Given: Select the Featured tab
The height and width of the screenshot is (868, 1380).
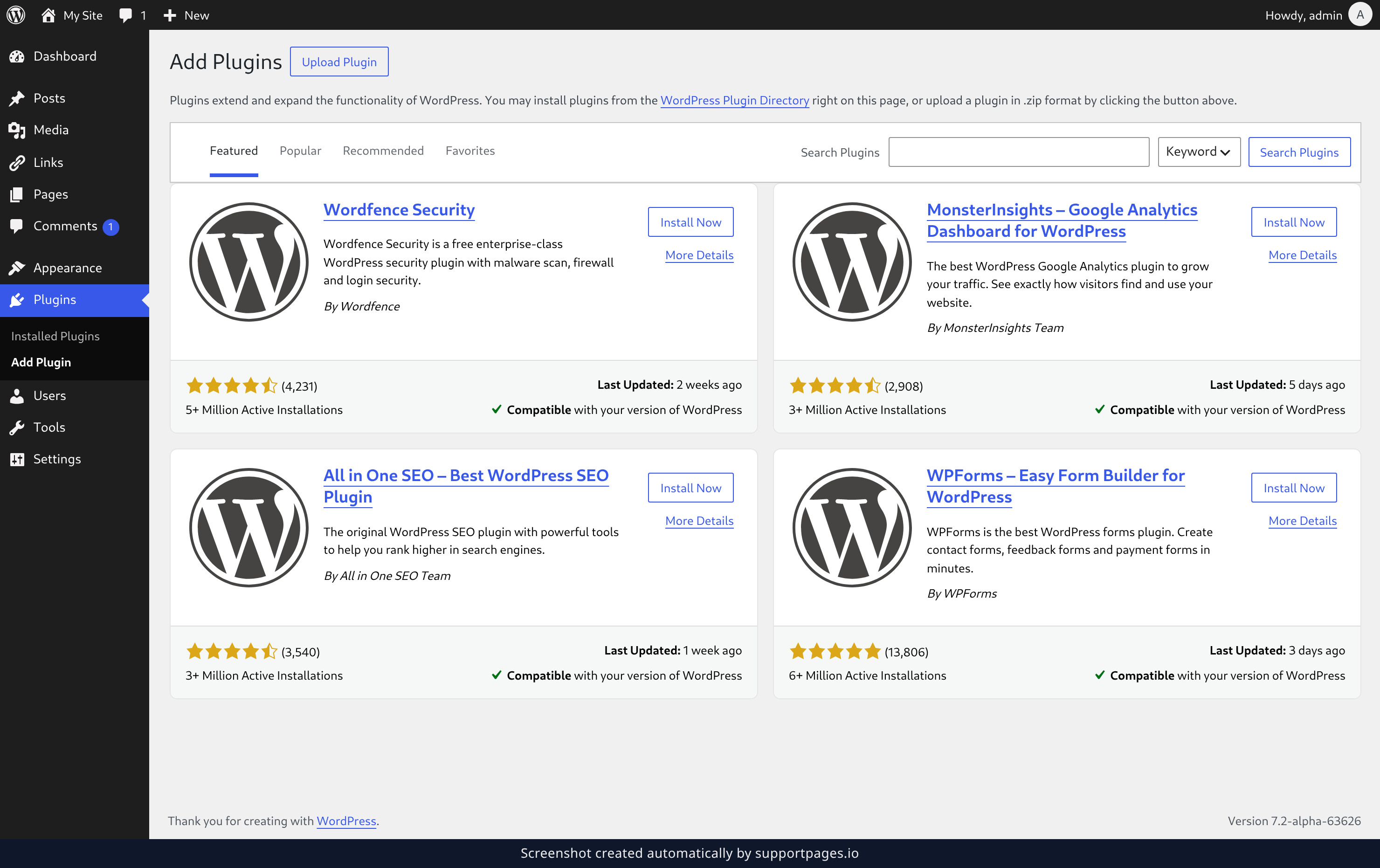Looking at the screenshot, I should point(234,151).
